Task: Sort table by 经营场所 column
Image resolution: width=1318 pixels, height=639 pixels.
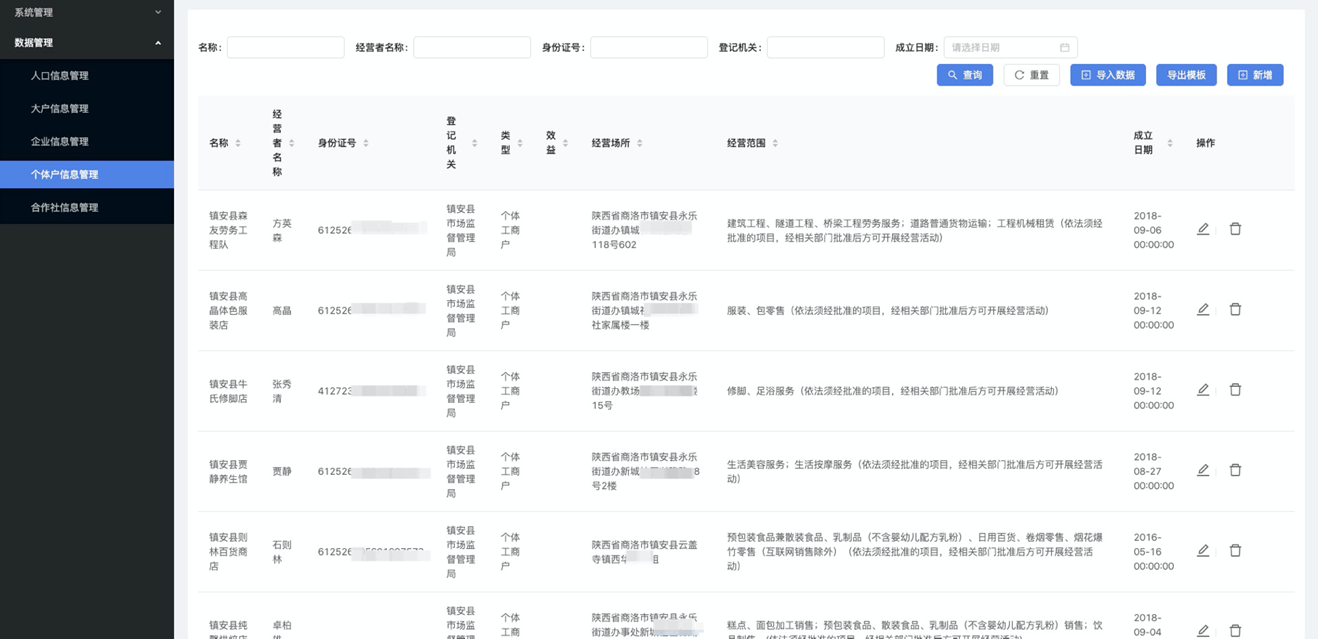Action: click(x=640, y=143)
